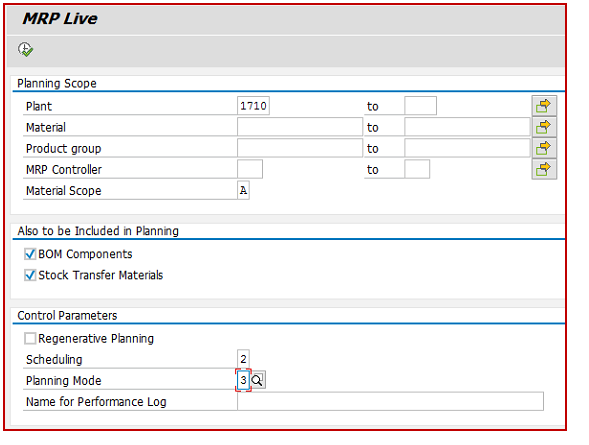589x445 pixels.
Task: Open Planning Mode search help
Action: (x=258, y=380)
